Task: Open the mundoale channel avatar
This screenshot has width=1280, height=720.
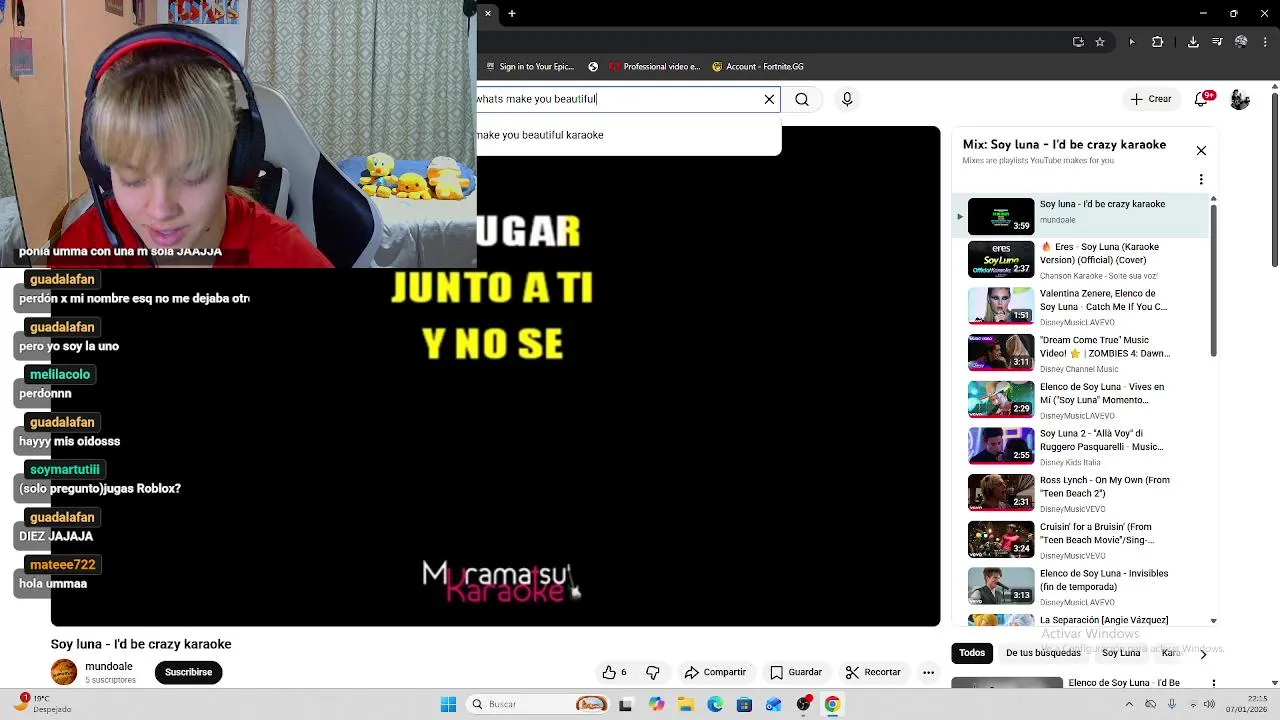Action: (x=64, y=672)
